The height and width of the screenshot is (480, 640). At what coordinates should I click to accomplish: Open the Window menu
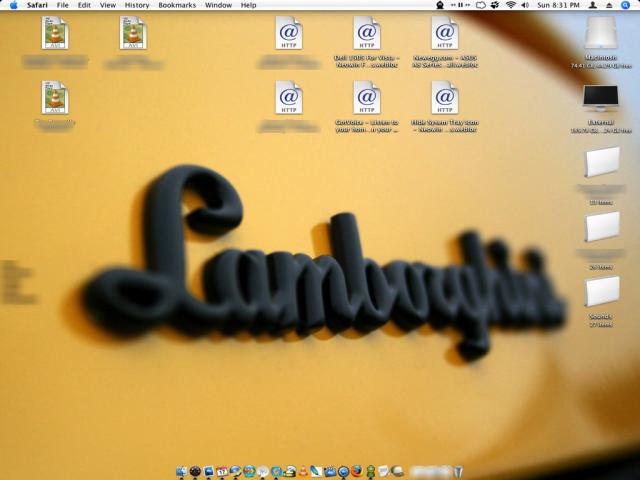(218, 5)
